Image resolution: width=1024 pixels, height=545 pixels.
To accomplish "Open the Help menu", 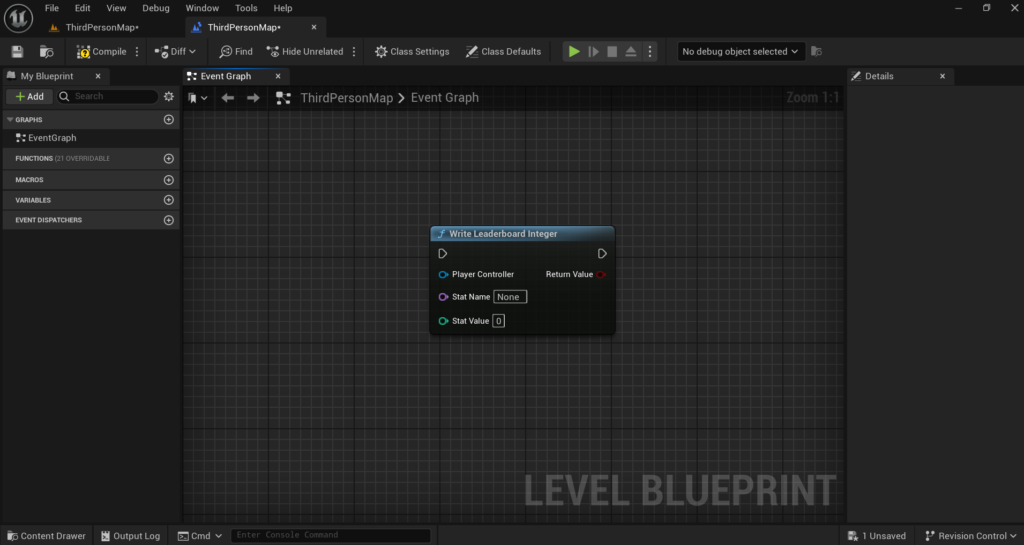I will tap(283, 8).
